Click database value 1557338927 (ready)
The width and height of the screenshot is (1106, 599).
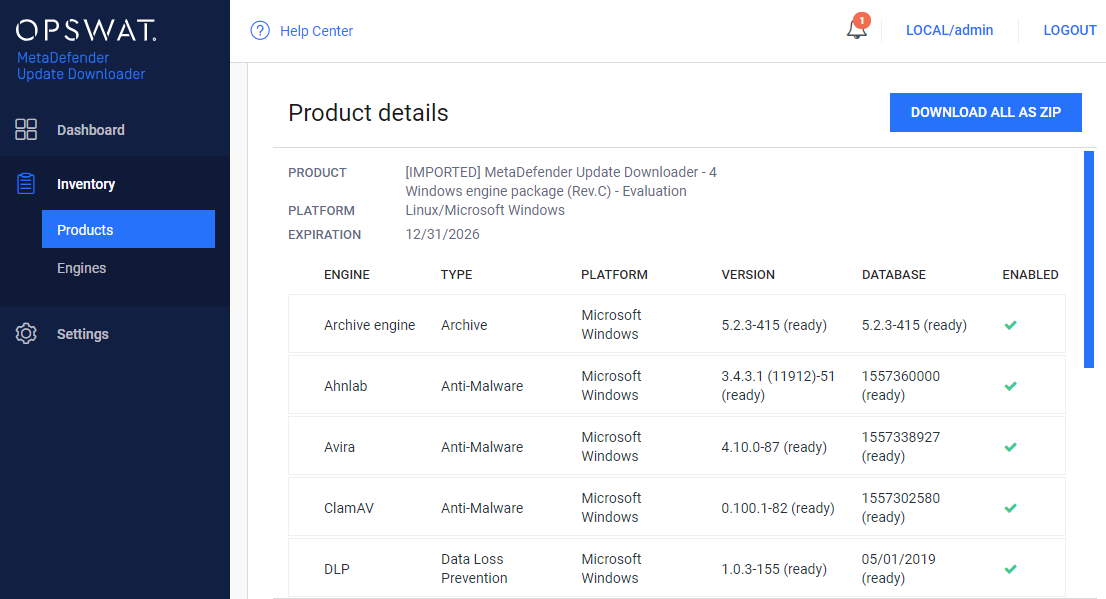pos(901,447)
